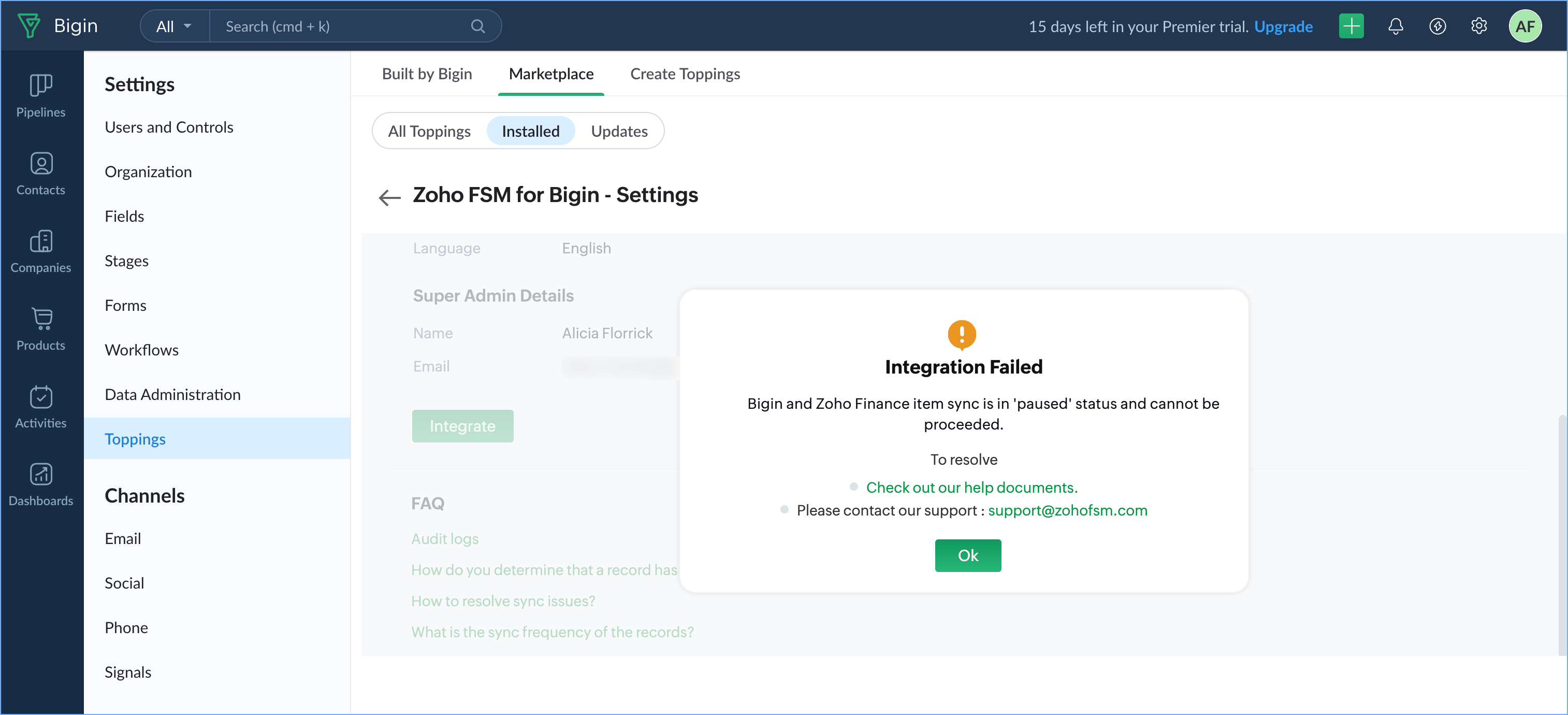Click the green plus quick-create icon
Image resolution: width=1568 pixels, height=715 pixels.
(1351, 26)
